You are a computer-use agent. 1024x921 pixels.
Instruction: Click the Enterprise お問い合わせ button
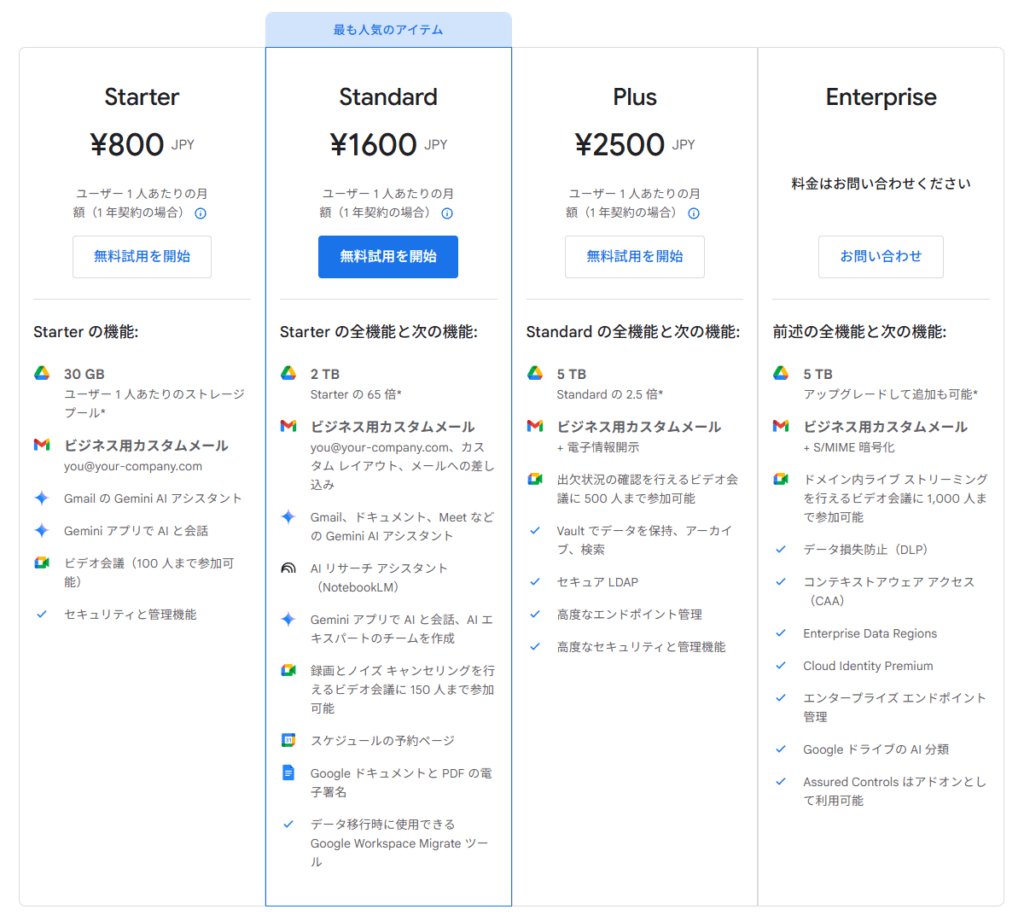[881, 256]
